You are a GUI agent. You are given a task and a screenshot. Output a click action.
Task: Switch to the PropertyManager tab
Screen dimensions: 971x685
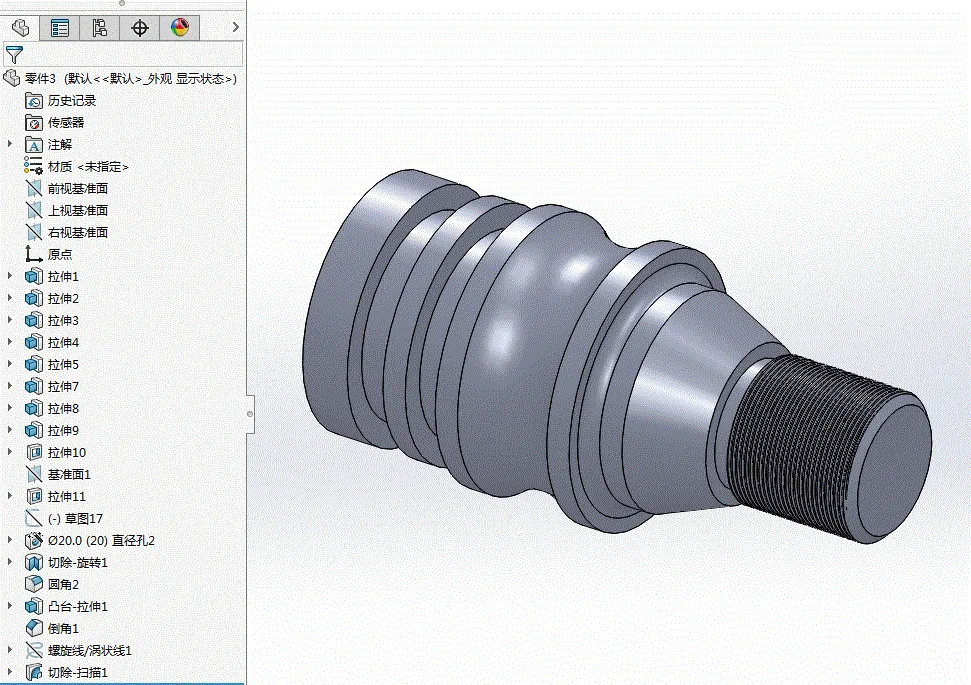pos(60,28)
